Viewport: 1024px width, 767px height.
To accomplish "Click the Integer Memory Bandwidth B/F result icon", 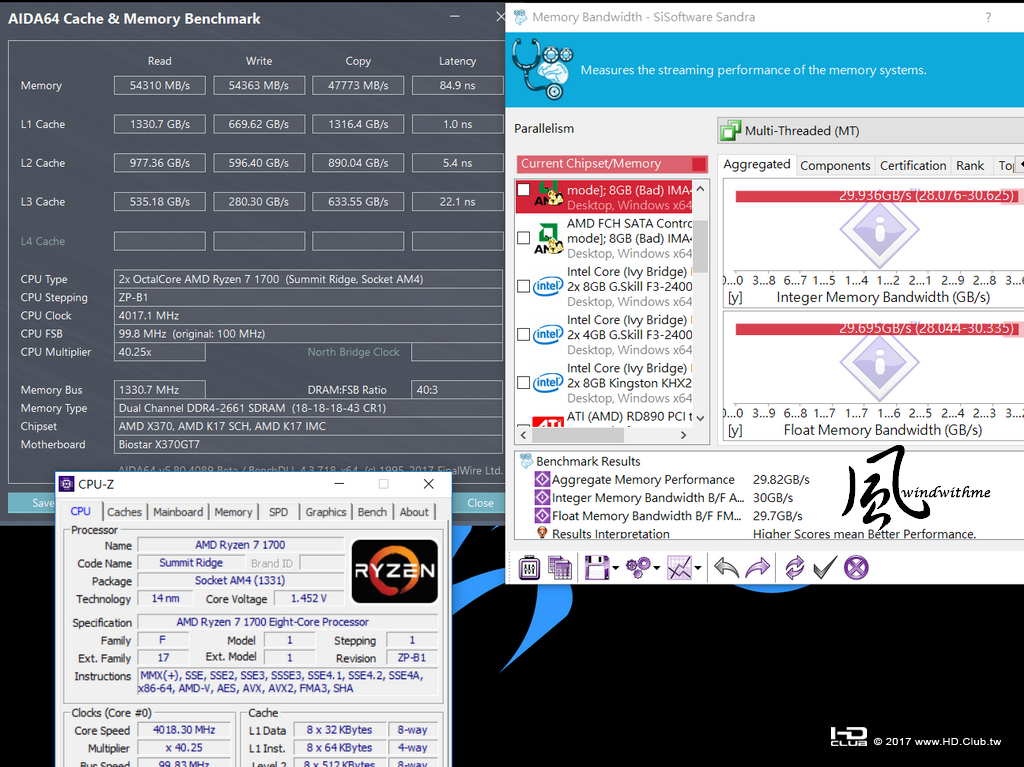I will (x=542, y=498).
